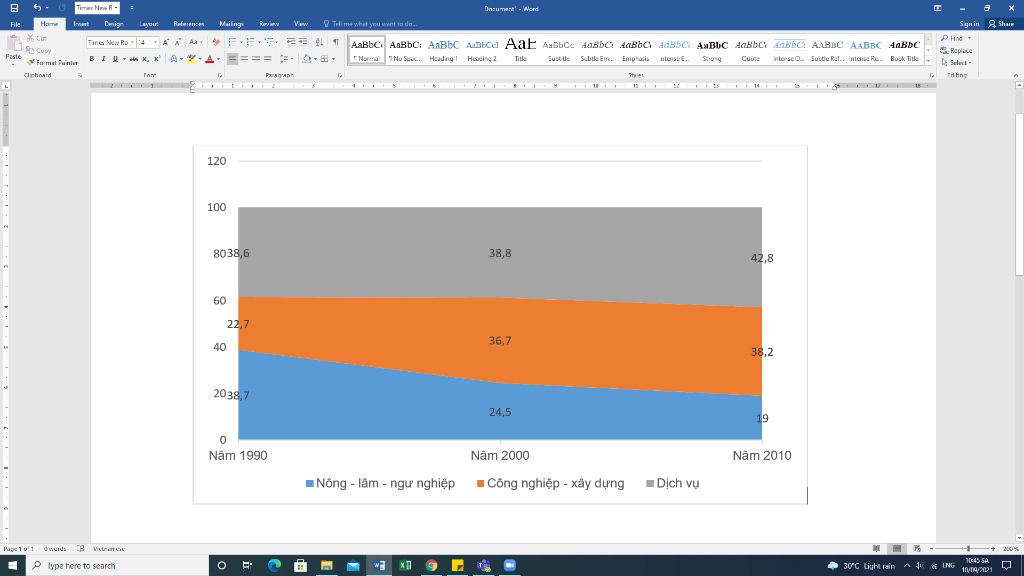
Task: Apply text effects with the glowing A
Action: (174, 59)
